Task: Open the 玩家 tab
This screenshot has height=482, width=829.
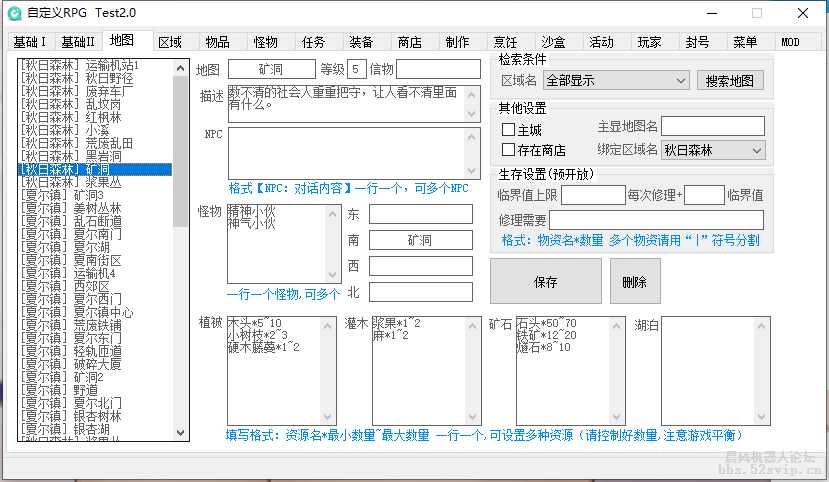Action: [x=650, y=42]
